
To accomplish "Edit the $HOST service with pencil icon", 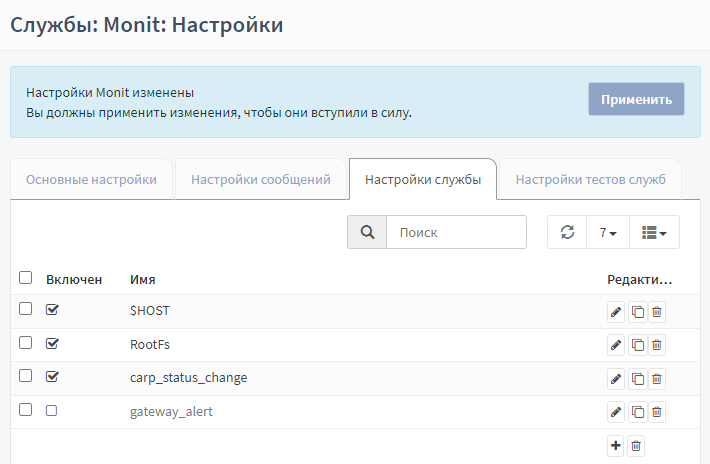I will click(616, 312).
